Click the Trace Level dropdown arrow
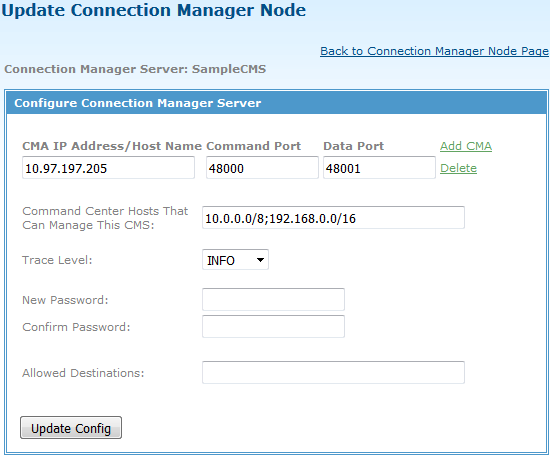 click(x=260, y=260)
